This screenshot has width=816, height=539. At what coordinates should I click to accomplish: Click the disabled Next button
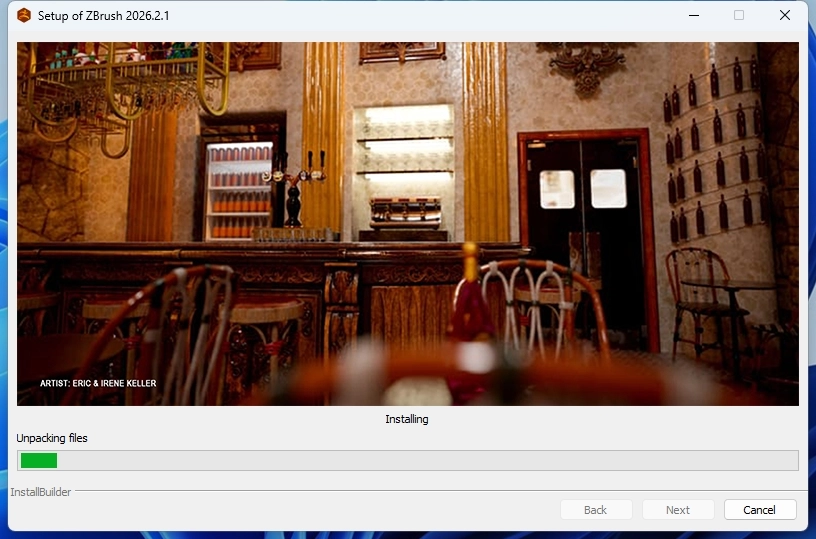click(678, 510)
